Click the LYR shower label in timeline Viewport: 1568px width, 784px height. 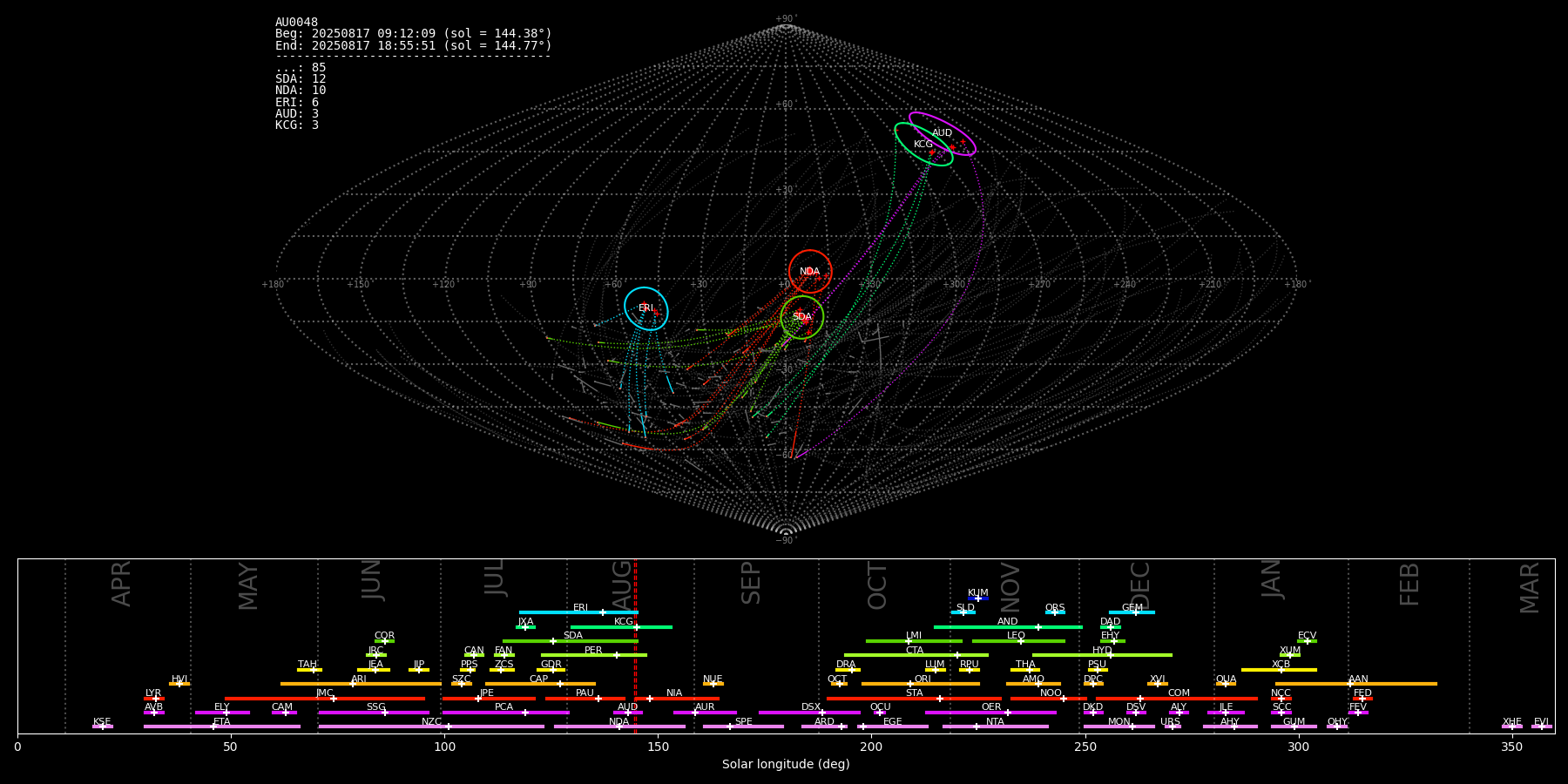[153, 693]
